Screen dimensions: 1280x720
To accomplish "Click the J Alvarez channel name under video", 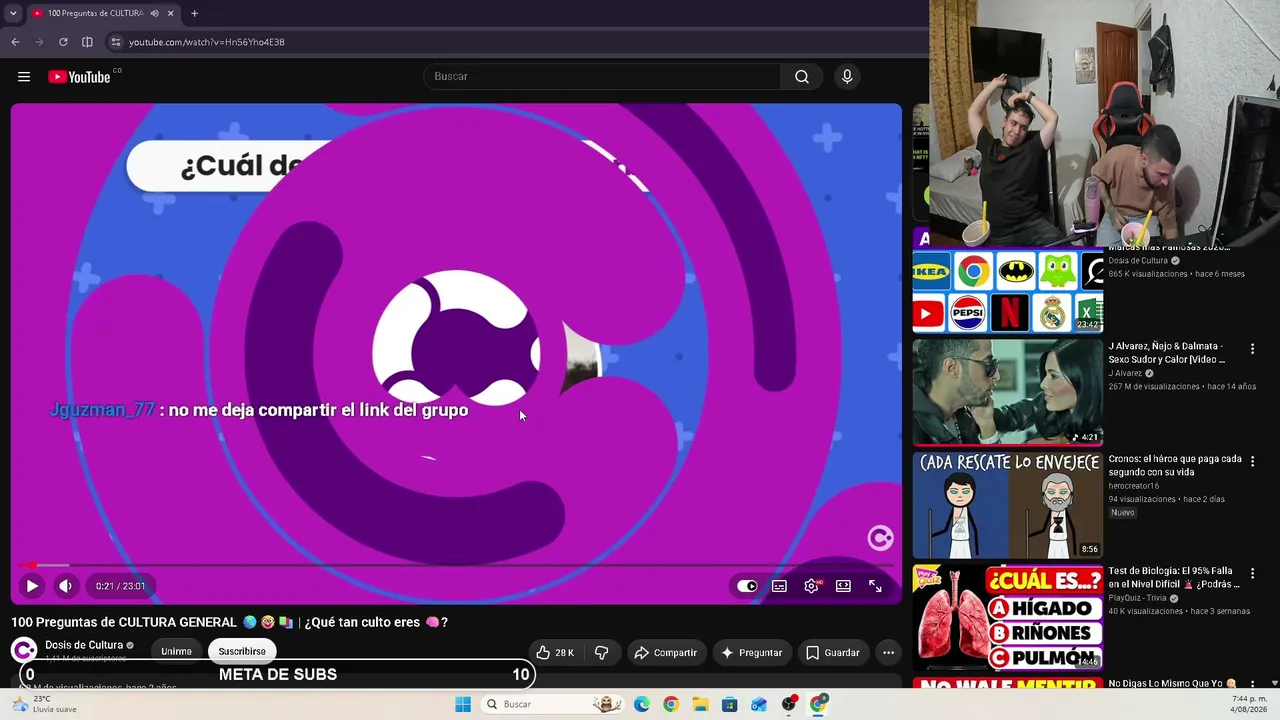I will click(1125, 373).
